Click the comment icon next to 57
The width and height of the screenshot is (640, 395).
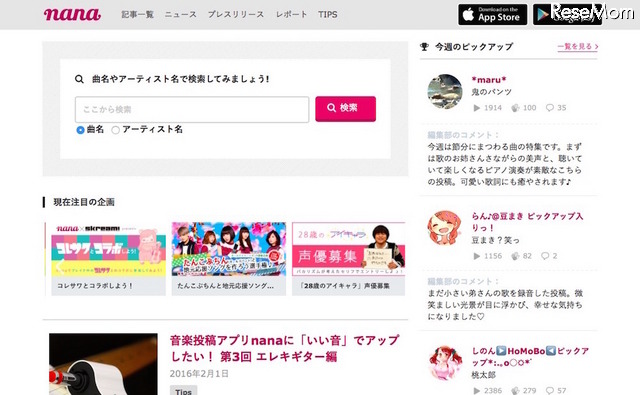[550, 391]
